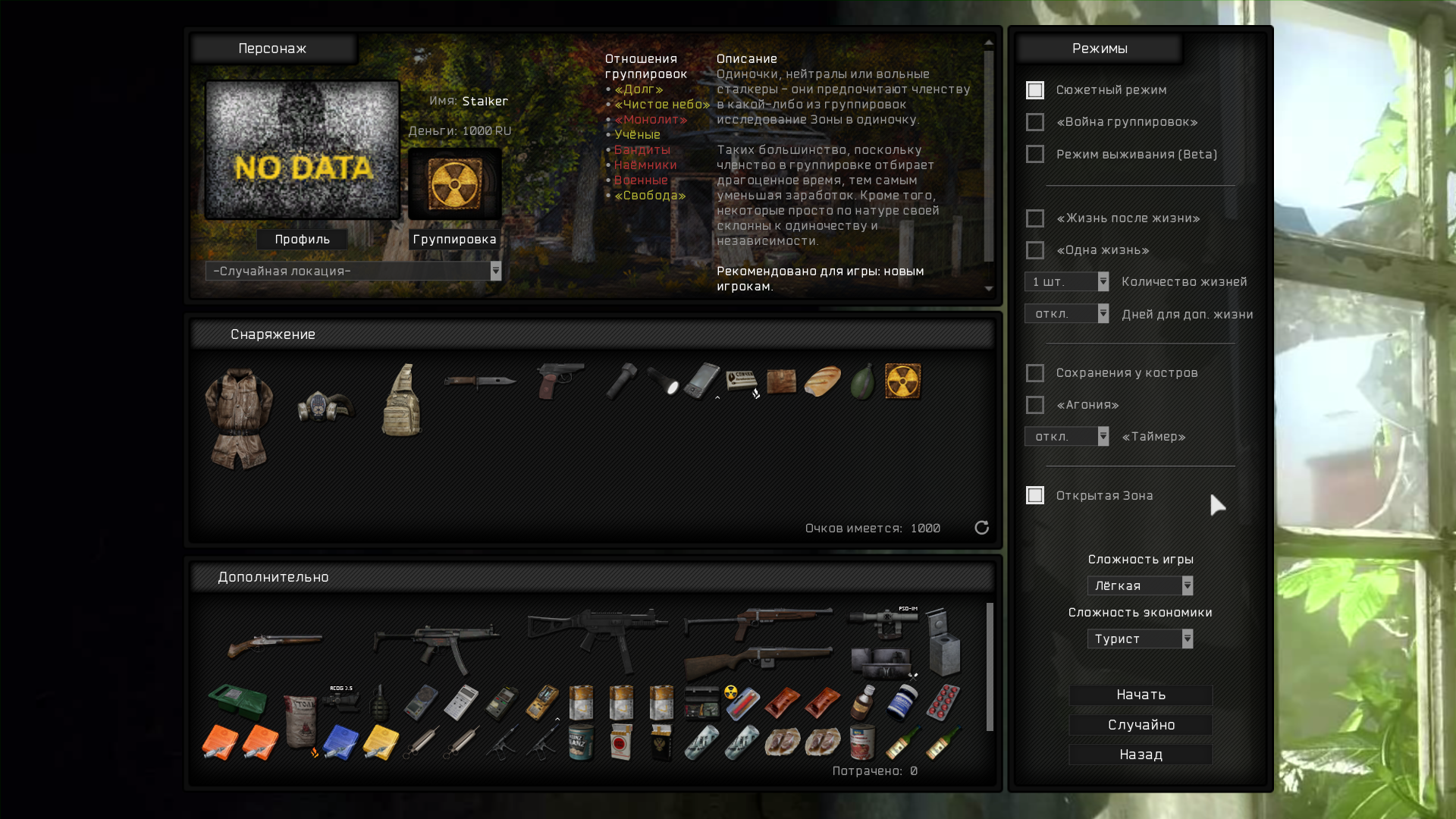Click «Чистое небо» in faction relations

click(x=662, y=105)
